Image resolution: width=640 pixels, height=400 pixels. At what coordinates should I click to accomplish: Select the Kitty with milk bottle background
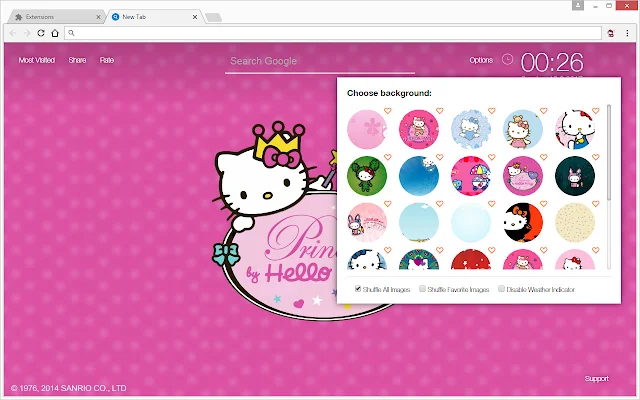pos(575,129)
